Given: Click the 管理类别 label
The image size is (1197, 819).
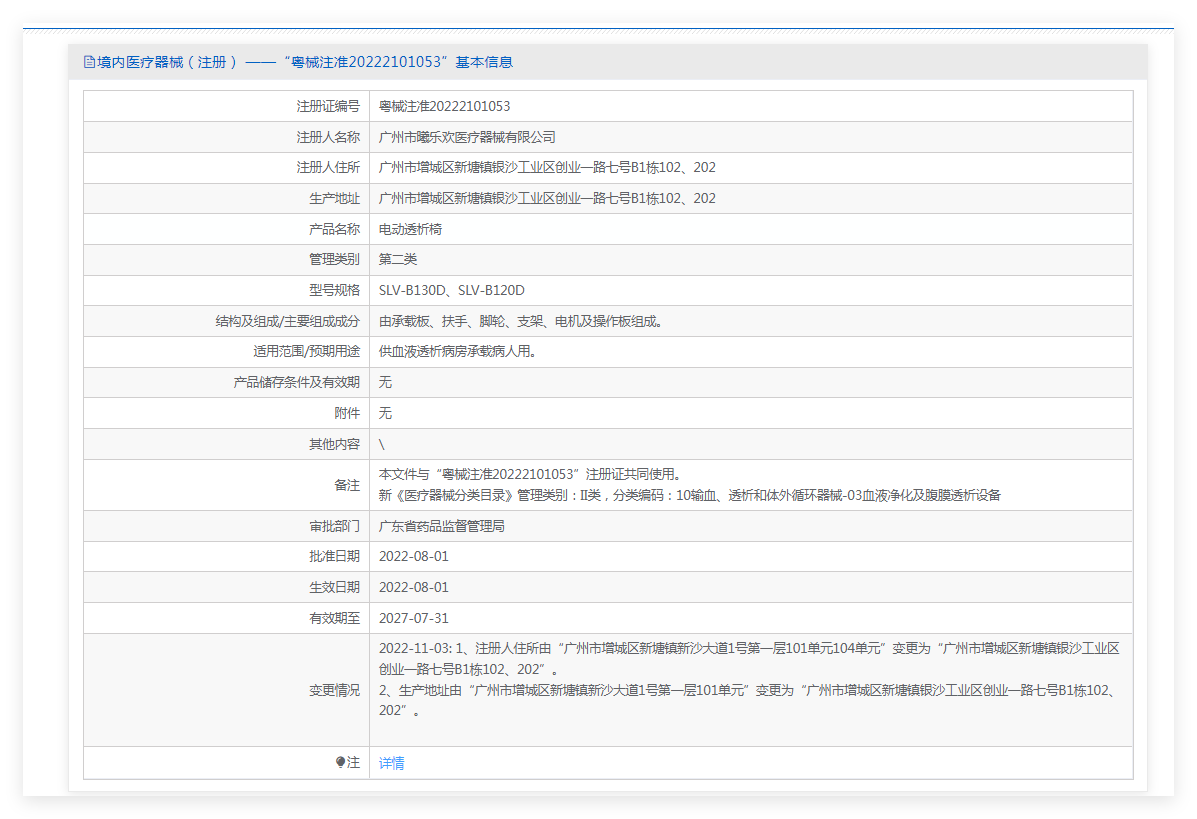Looking at the screenshot, I should coord(334,260).
